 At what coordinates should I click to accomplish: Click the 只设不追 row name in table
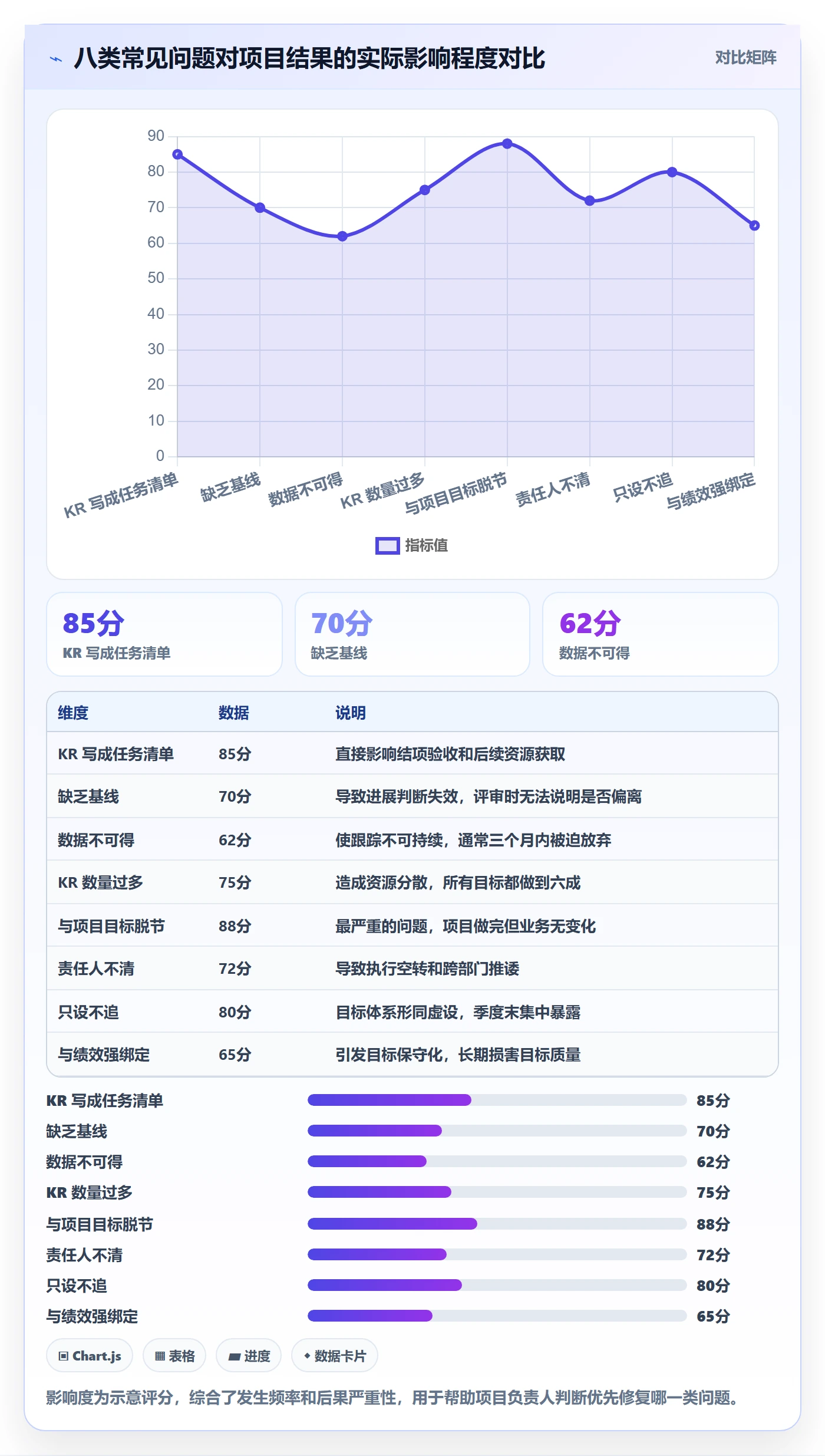(x=88, y=1012)
